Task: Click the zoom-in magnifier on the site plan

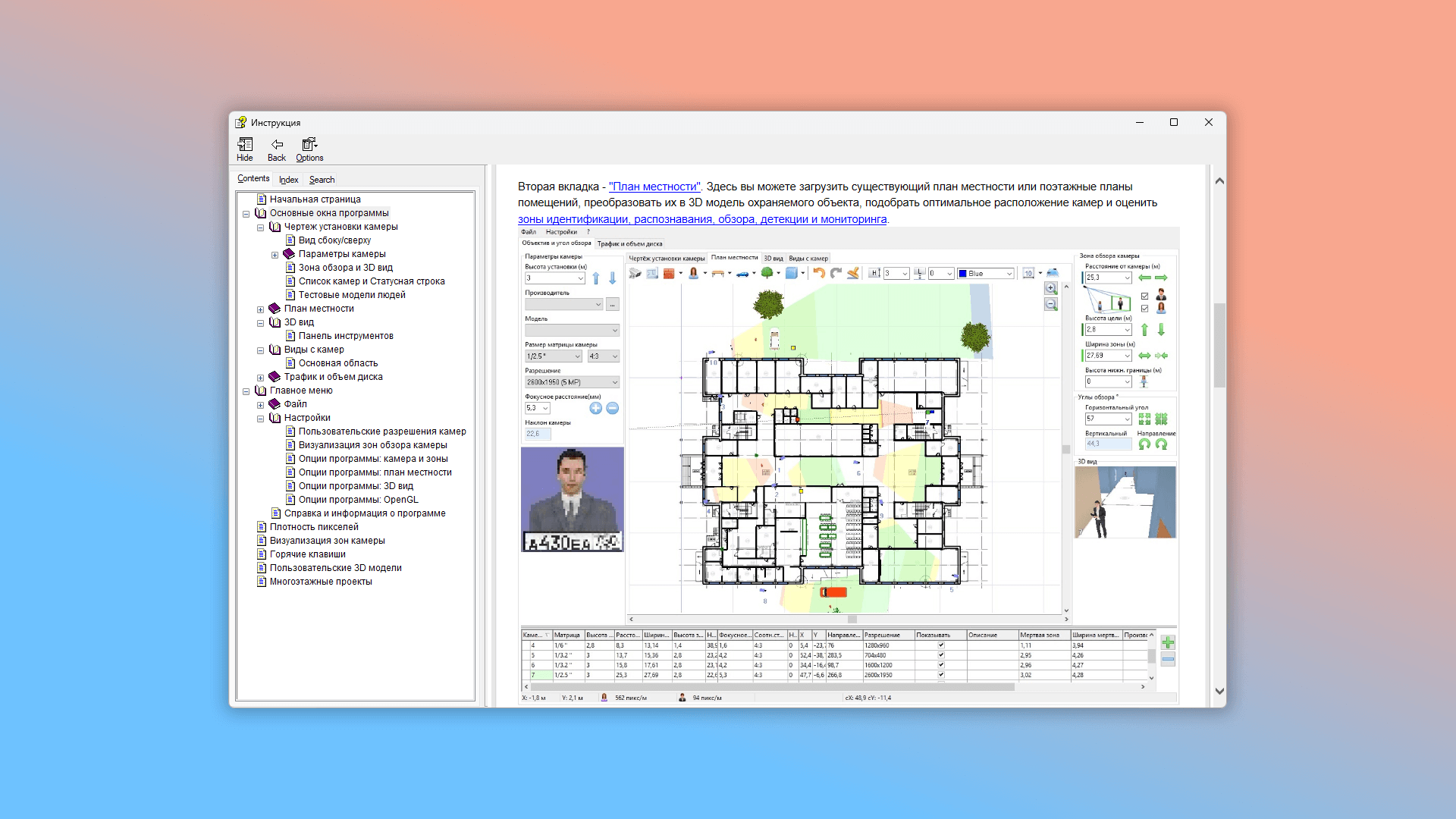Action: (1051, 288)
